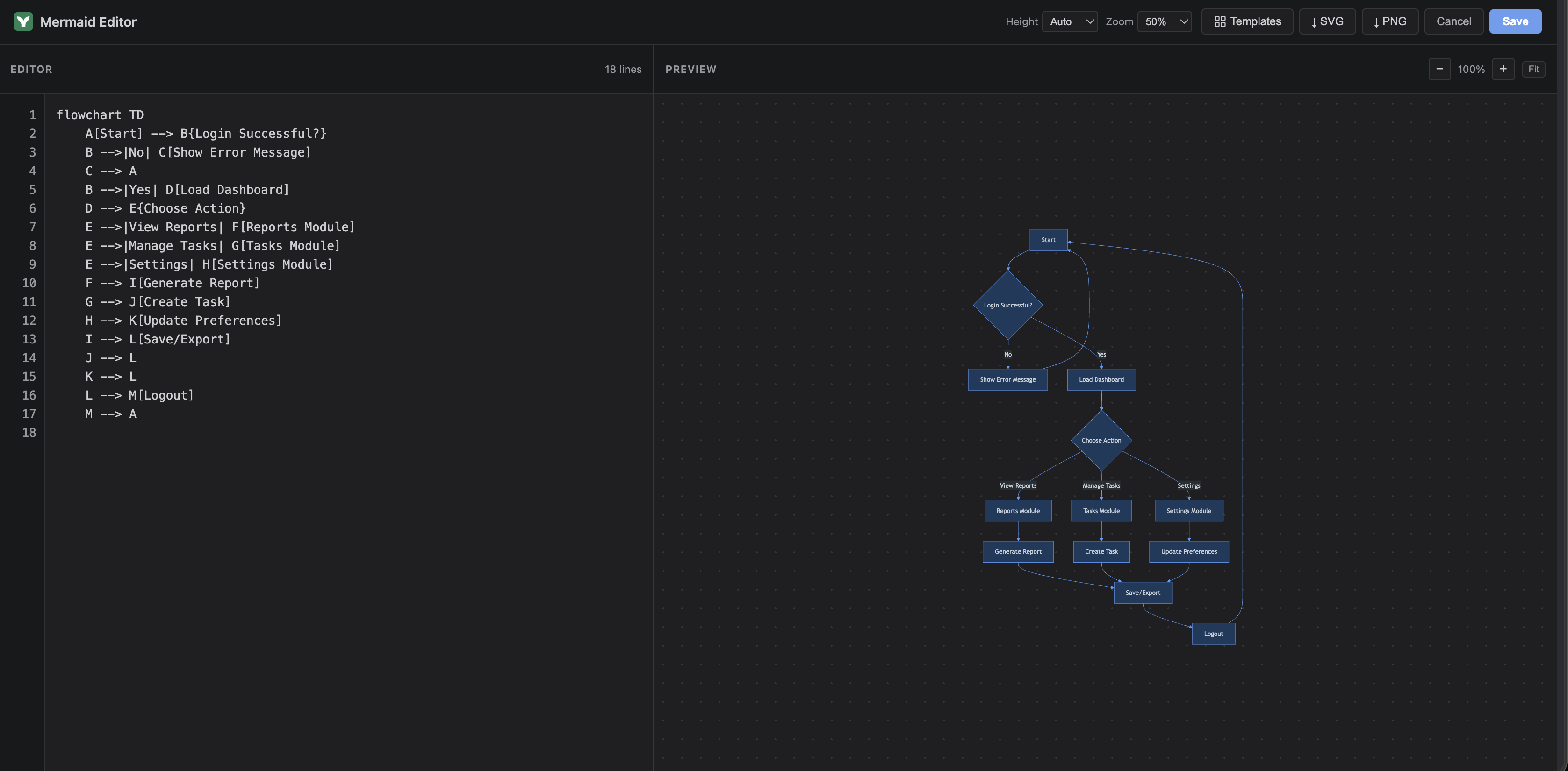The height and width of the screenshot is (771, 1568).
Task: Click the EDITOR panel heading
Action: click(31, 69)
